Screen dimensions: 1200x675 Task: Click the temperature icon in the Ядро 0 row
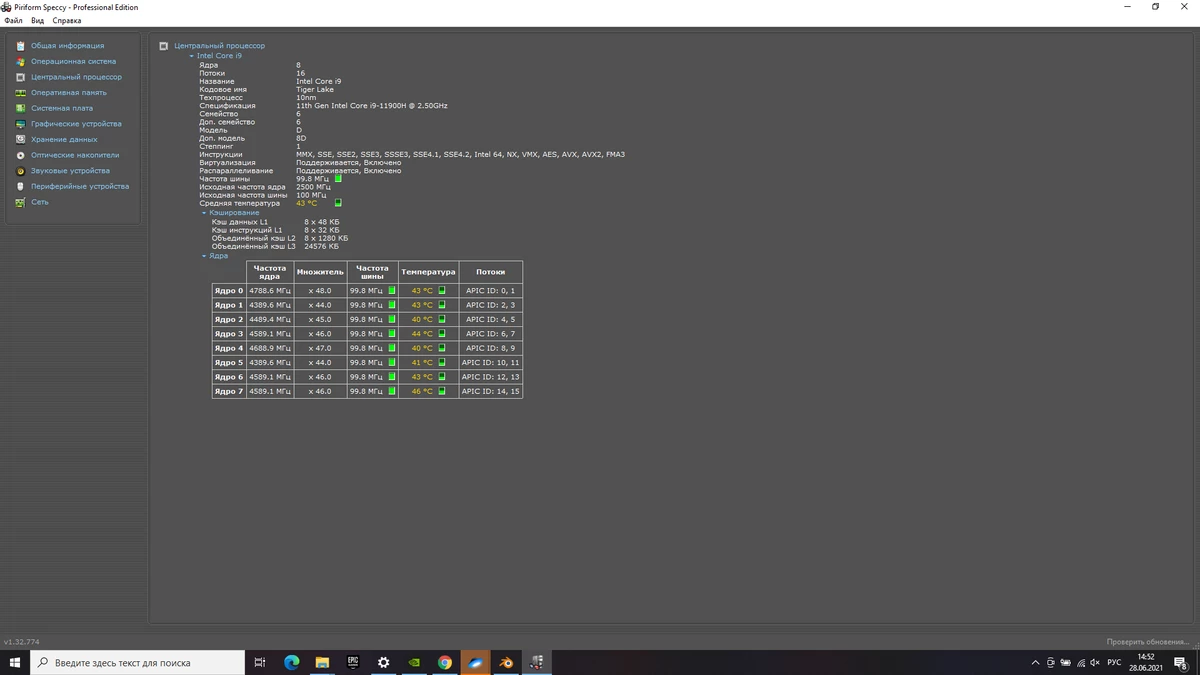(x=442, y=291)
